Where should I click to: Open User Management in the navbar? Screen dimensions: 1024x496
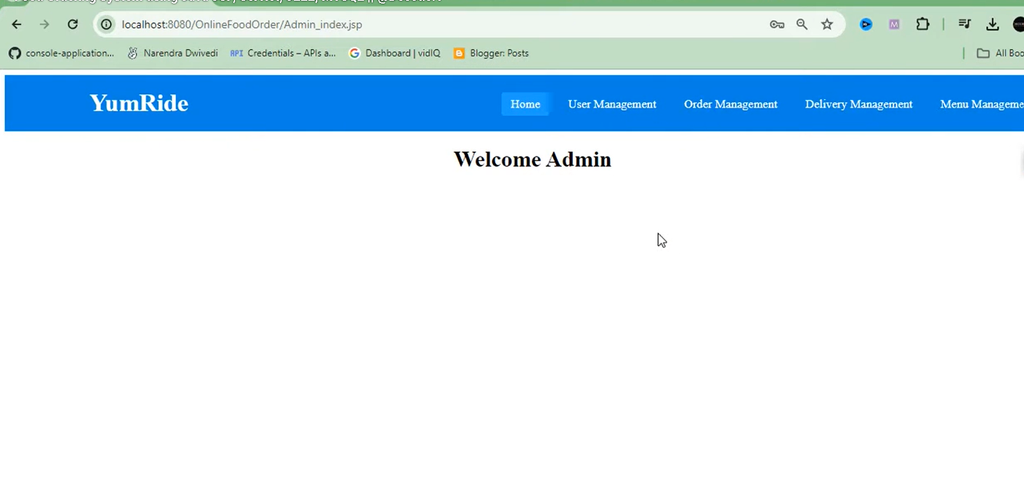[x=612, y=104]
